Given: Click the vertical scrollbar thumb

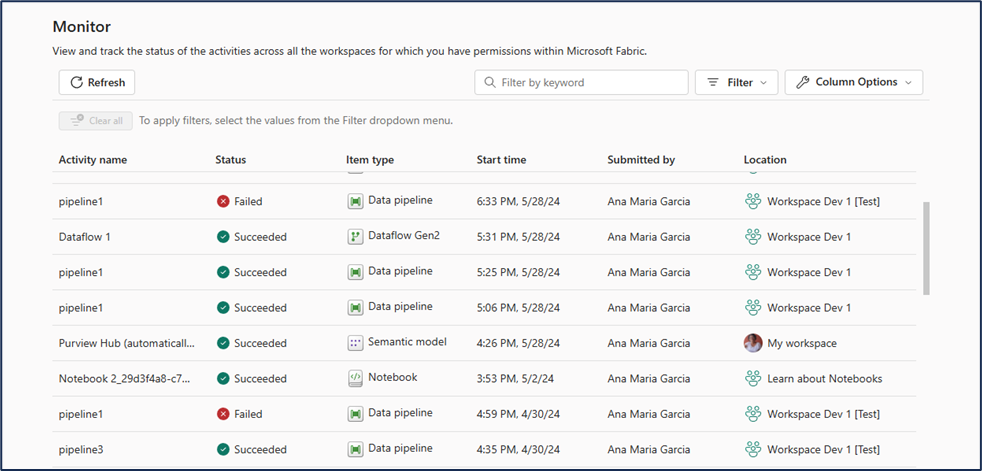Looking at the screenshot, I should pyautogui.click(x=926, y=248).
